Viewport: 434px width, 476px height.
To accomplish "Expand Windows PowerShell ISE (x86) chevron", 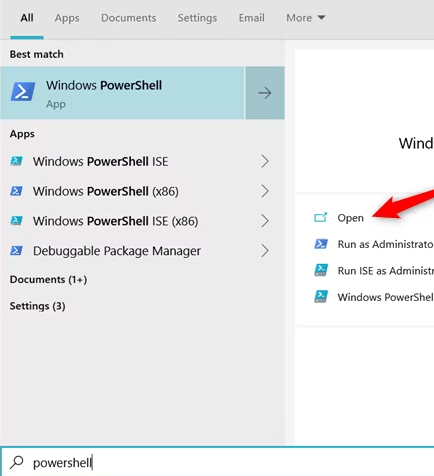I will coord(265,221).
